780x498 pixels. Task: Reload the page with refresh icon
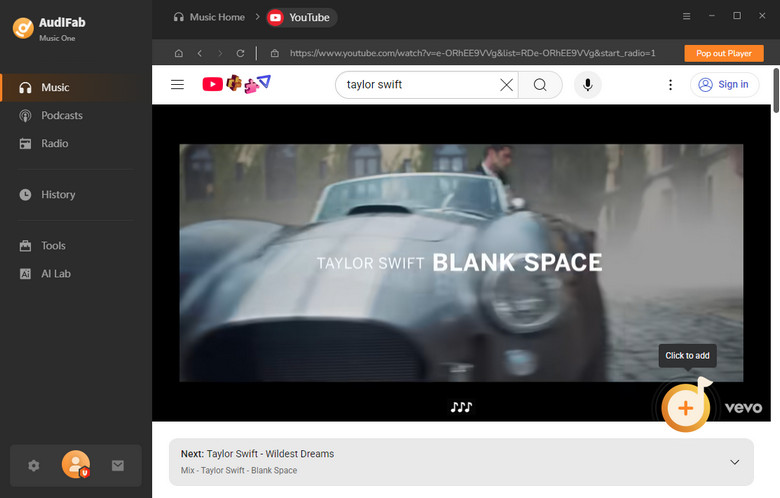tap(240, 53)
